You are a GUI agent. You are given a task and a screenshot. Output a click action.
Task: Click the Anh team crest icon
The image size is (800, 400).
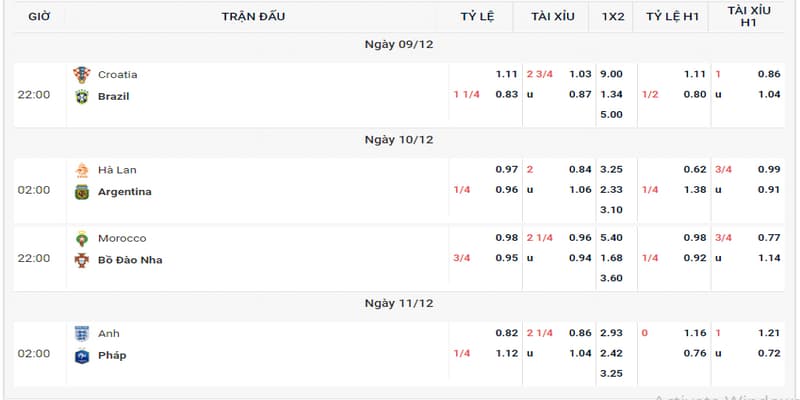pos(82,333)
